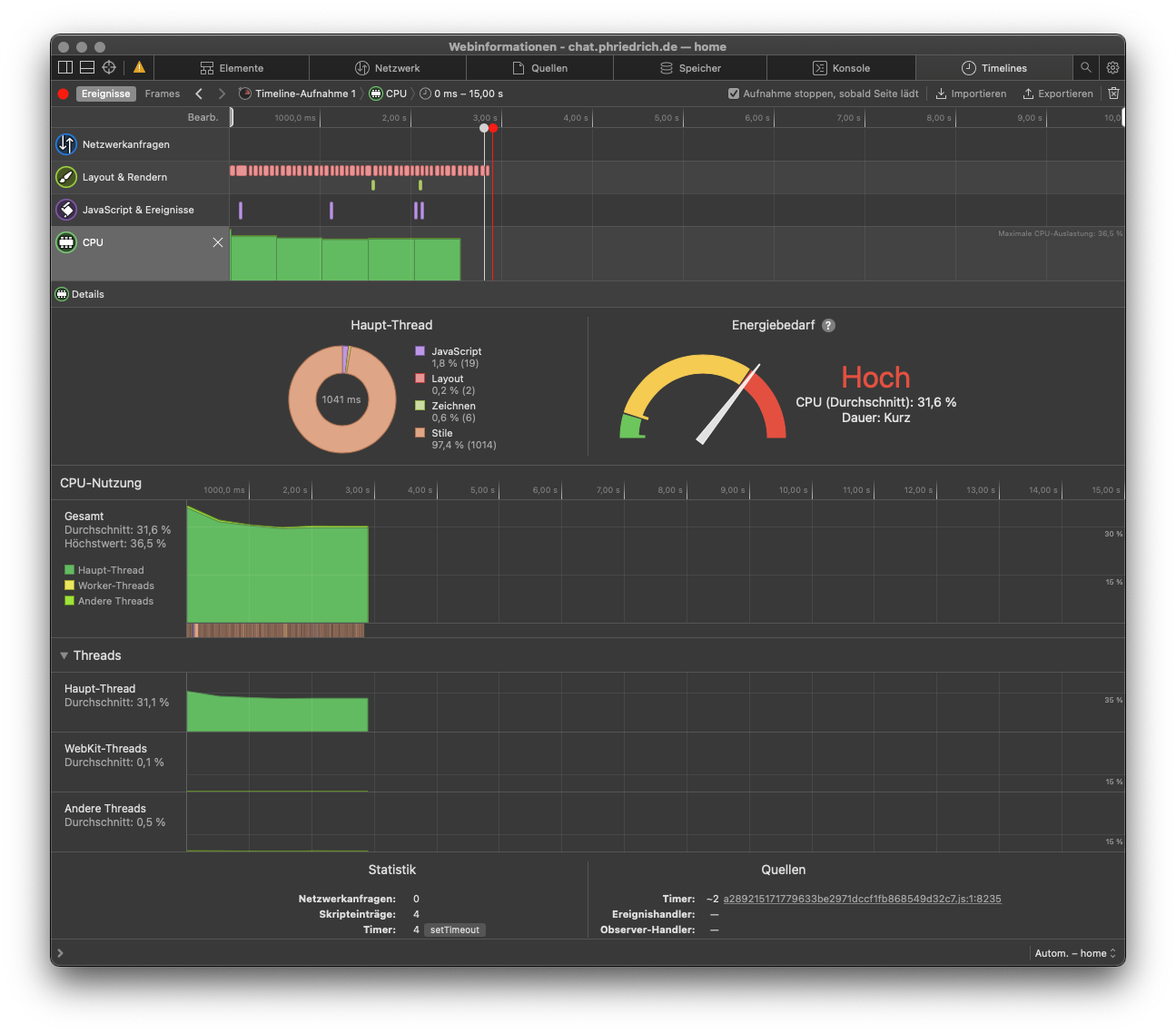Click the Haupt-Thread green legend swatch
Image resolution: width=1176 pixels, height=1033 pixels.
pyautogui.click(x=69, y=570)
